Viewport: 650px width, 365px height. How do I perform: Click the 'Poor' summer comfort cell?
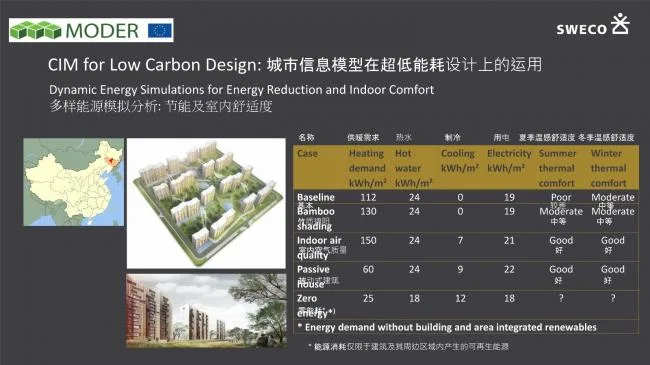[x=561, y=197]
